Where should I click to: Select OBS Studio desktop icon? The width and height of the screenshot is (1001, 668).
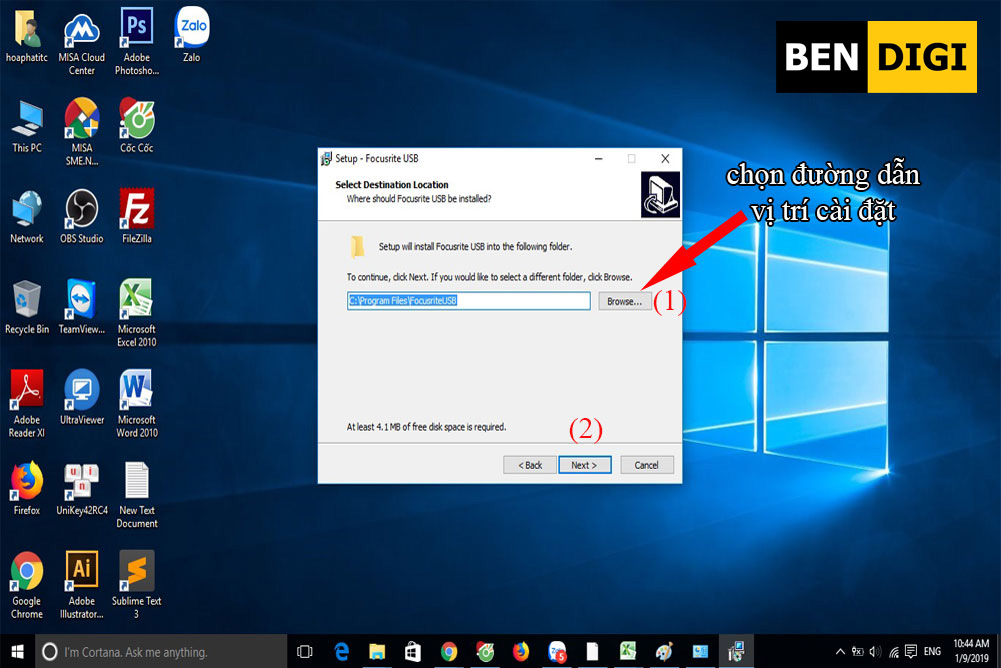(82, 217)
